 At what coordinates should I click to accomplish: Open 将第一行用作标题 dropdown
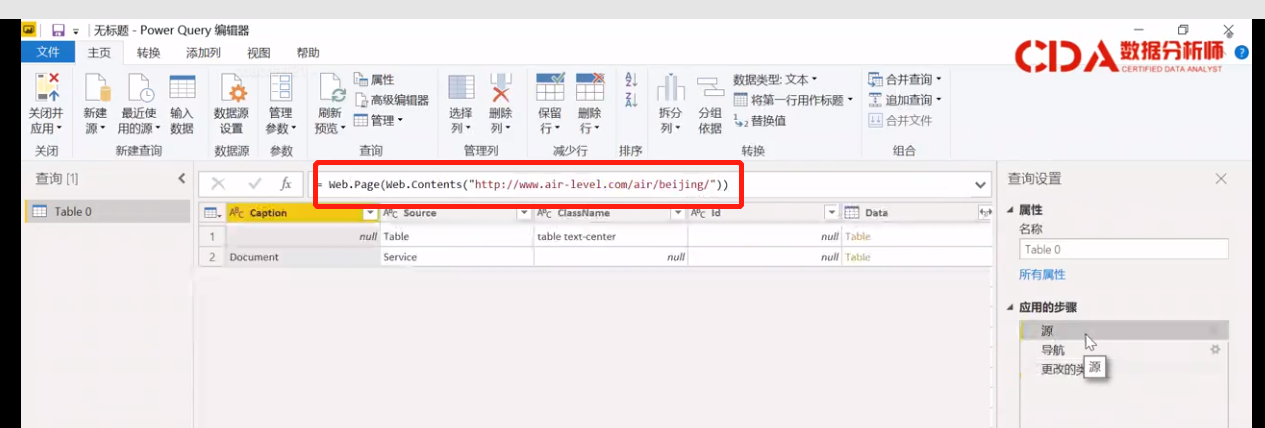click(794, 100)
